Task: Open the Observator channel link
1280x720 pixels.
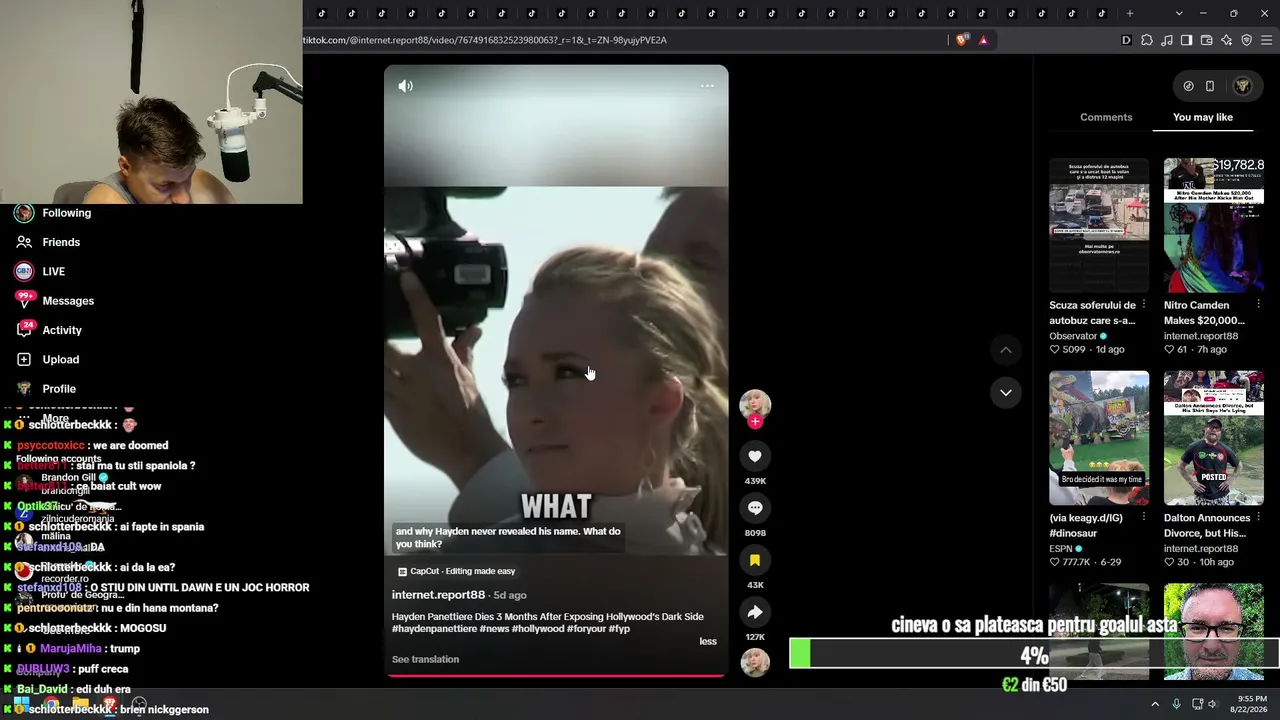Action: 1078,336
